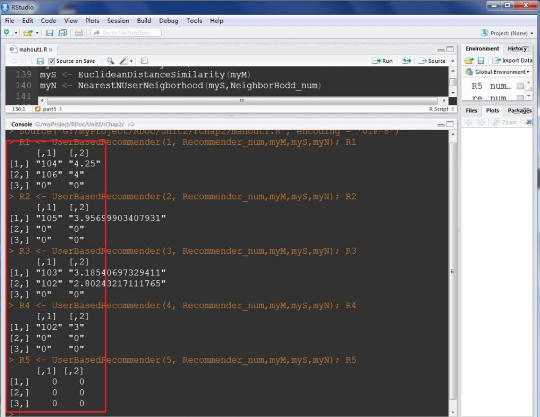Viewport: 540px width, 417px height.
Task: Maximize the source editor pane
Action: coord(450,49)
